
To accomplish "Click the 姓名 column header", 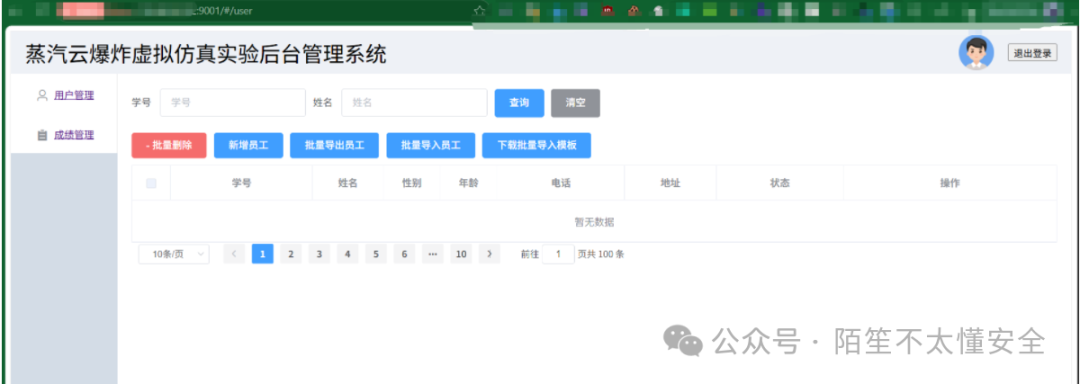I will [348, 183].
